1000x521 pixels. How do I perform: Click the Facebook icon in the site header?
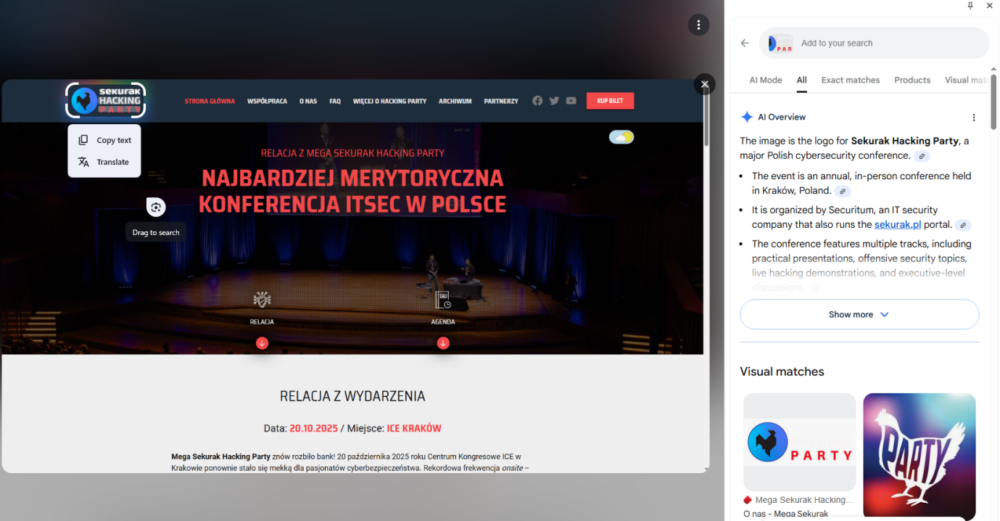pyautogui.click(x=537, y=101)
